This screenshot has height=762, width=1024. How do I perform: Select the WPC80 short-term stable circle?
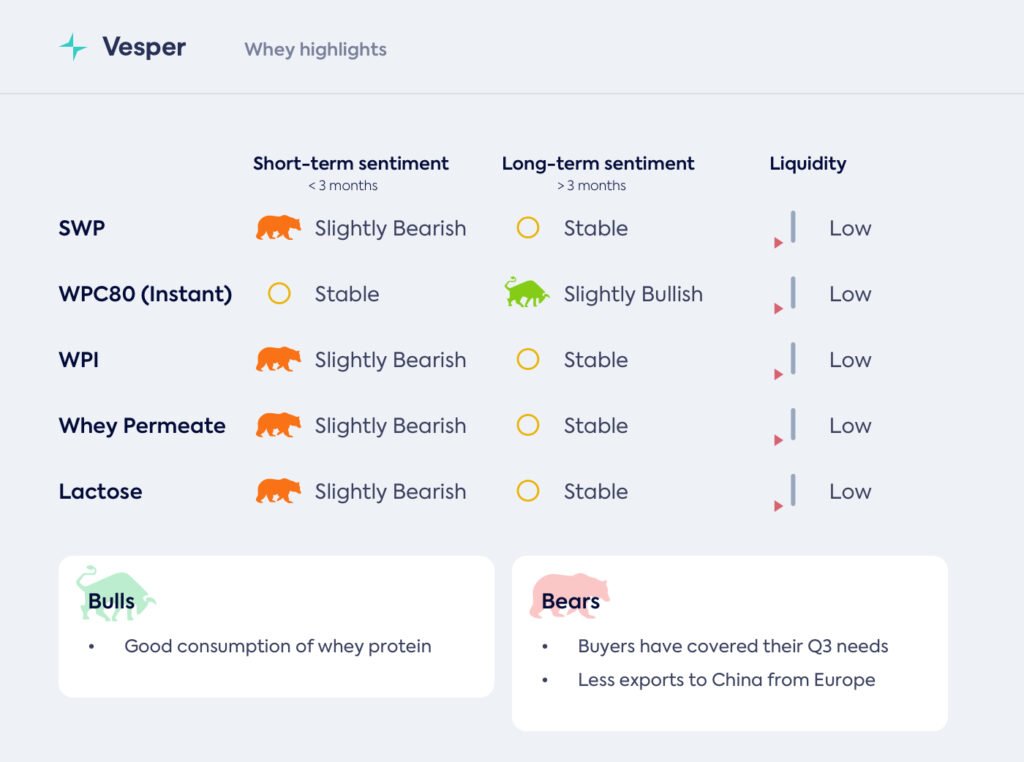(x=279, y=294)
